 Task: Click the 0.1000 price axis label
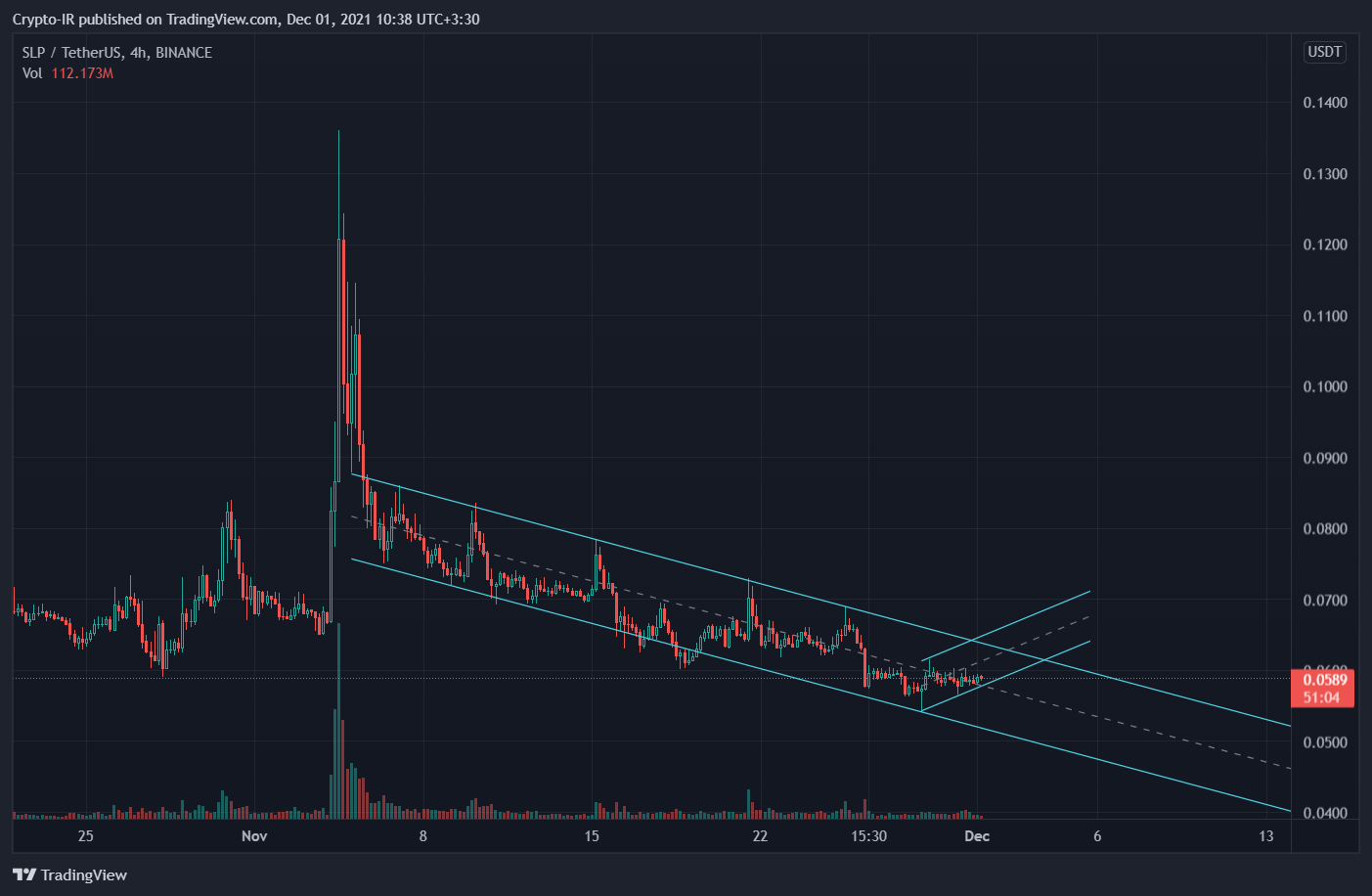click(x=1325, y=386)
